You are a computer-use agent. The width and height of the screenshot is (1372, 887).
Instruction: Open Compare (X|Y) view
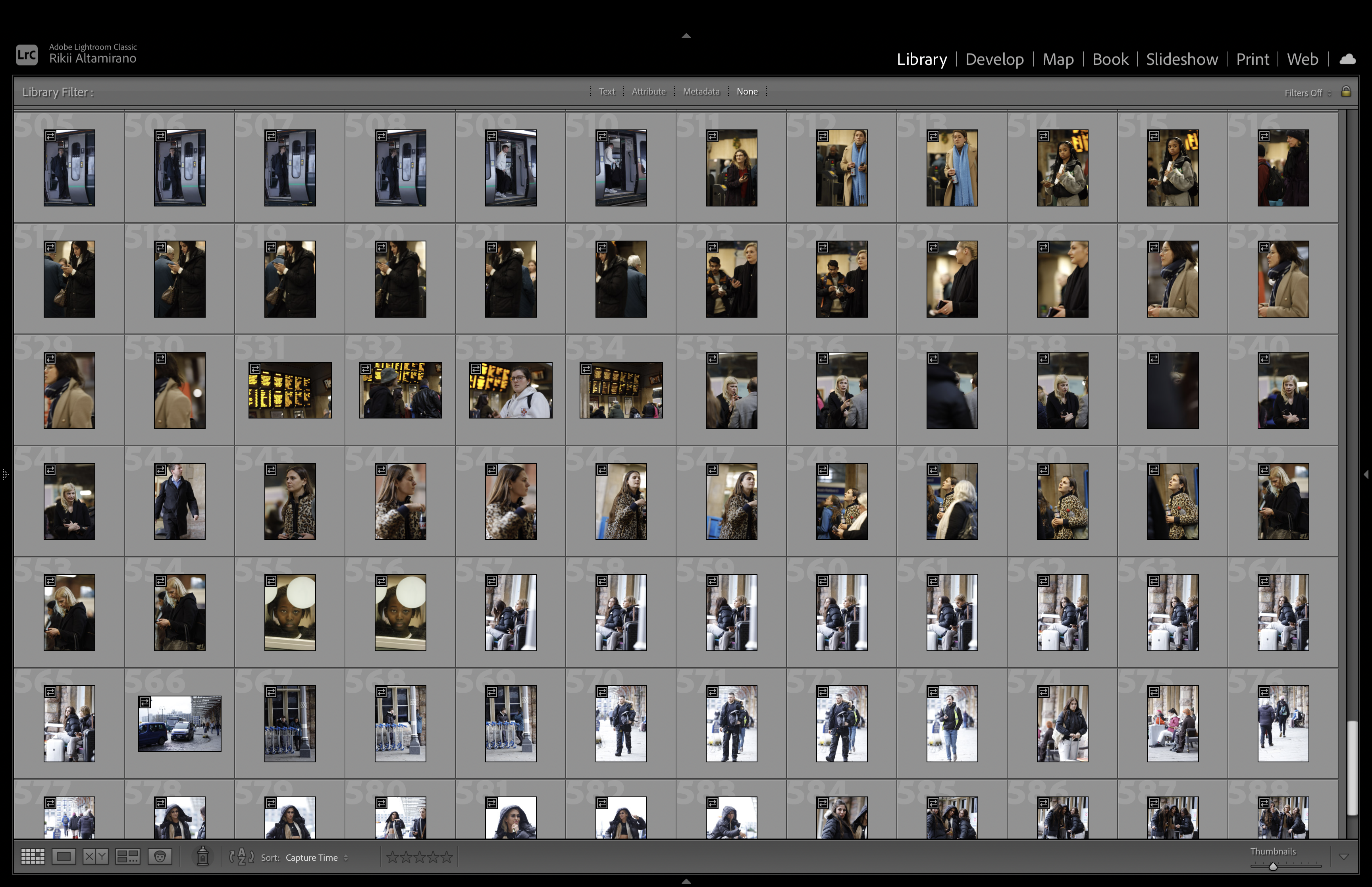point(95,856)
